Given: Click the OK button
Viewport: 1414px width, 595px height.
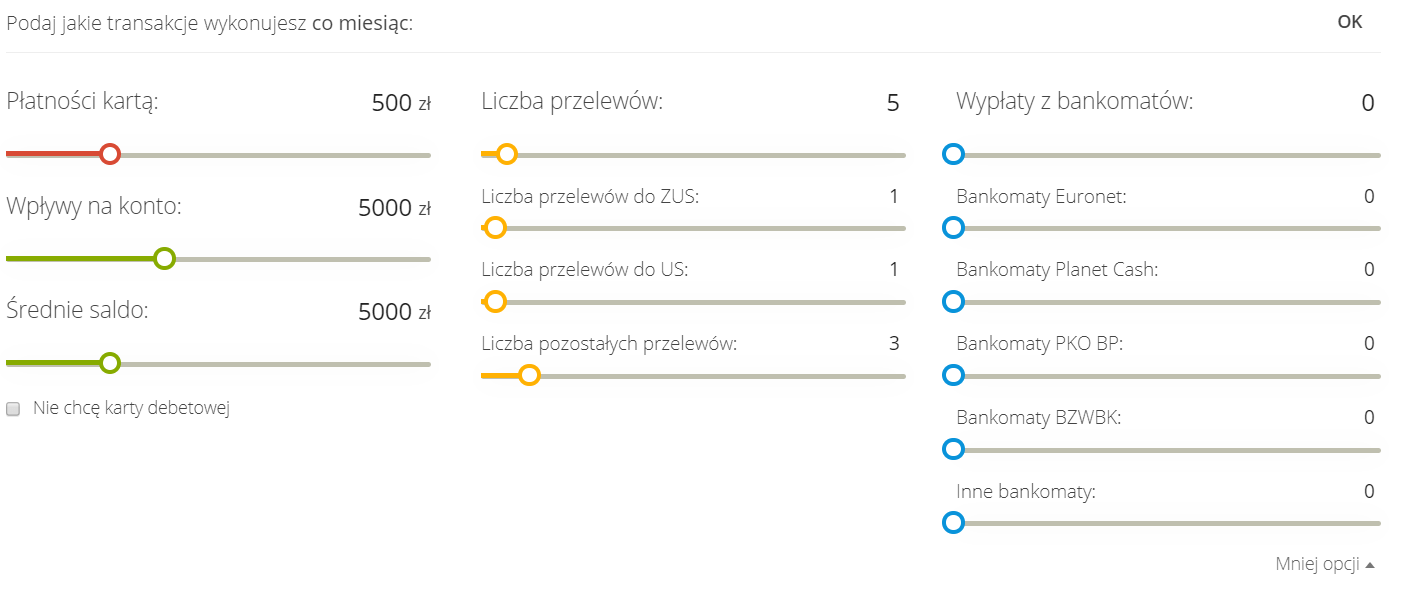Looking at the screenshot, I should [1349, 22].
